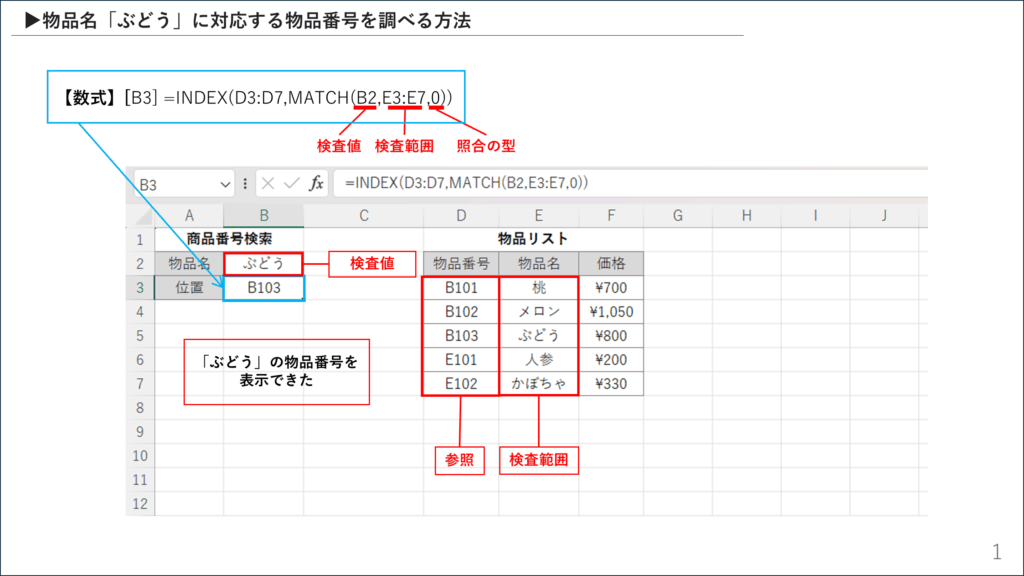Select the row 2 header
This screenshot has width=1024, height=576.
[x=140, y=264]
